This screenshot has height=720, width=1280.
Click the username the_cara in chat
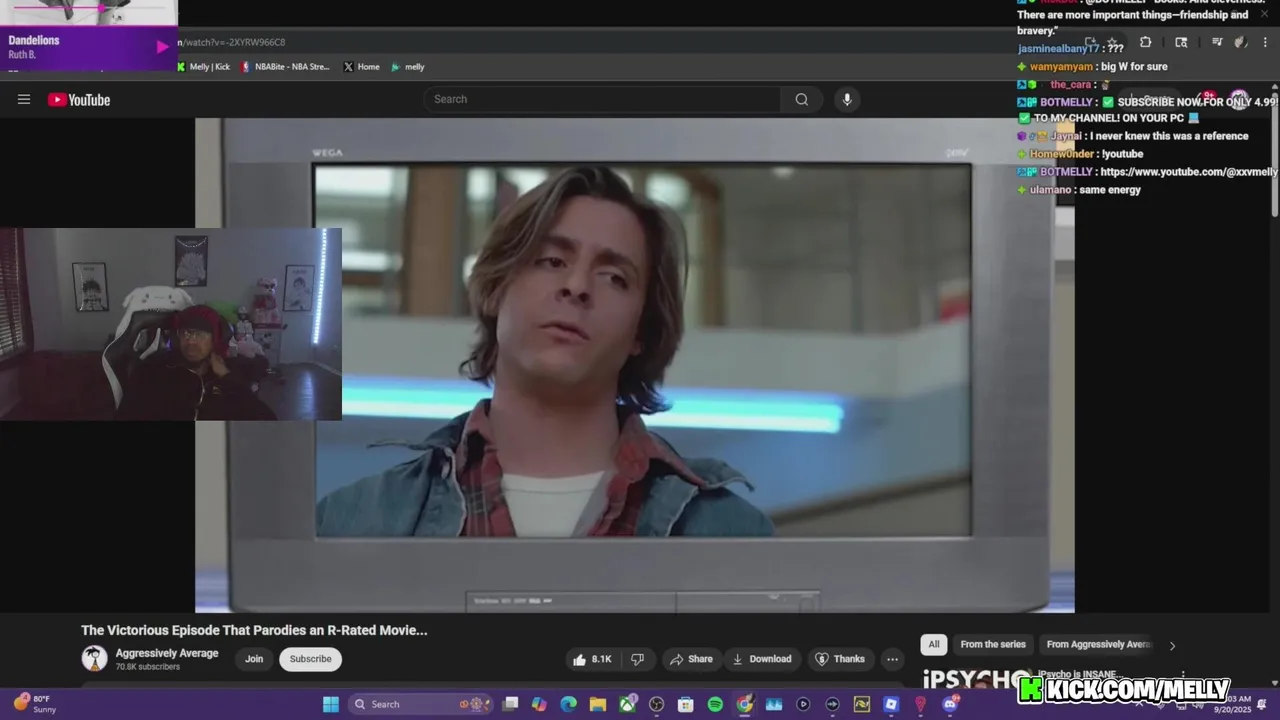1070,84
